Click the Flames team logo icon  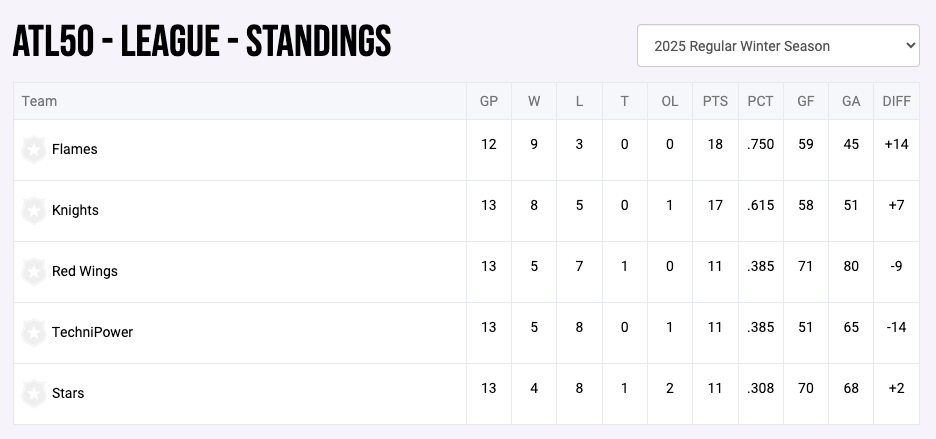[x=34, y=150]
